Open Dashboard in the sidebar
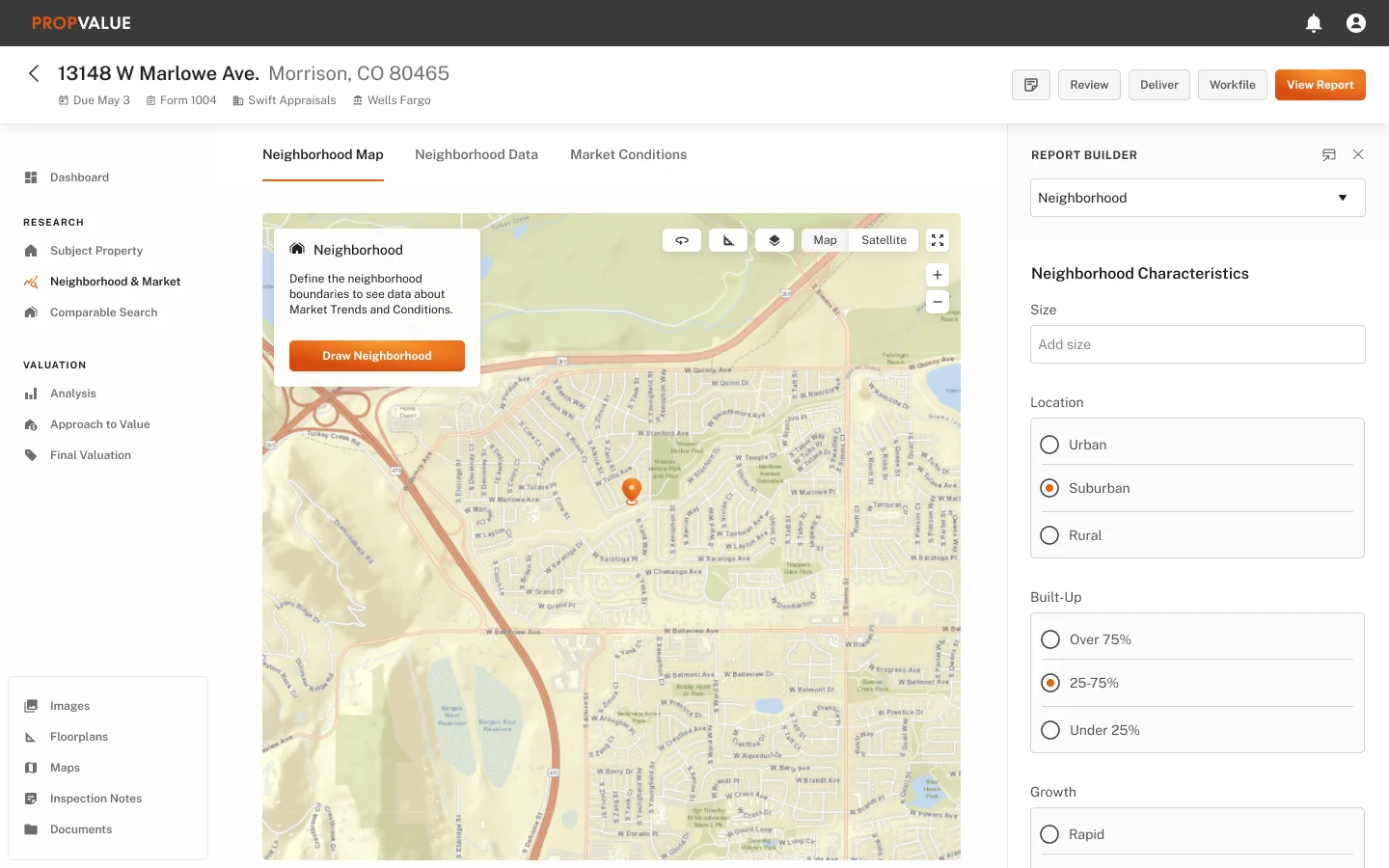This screenshot has height=868, width=1389. coord(79,177)
